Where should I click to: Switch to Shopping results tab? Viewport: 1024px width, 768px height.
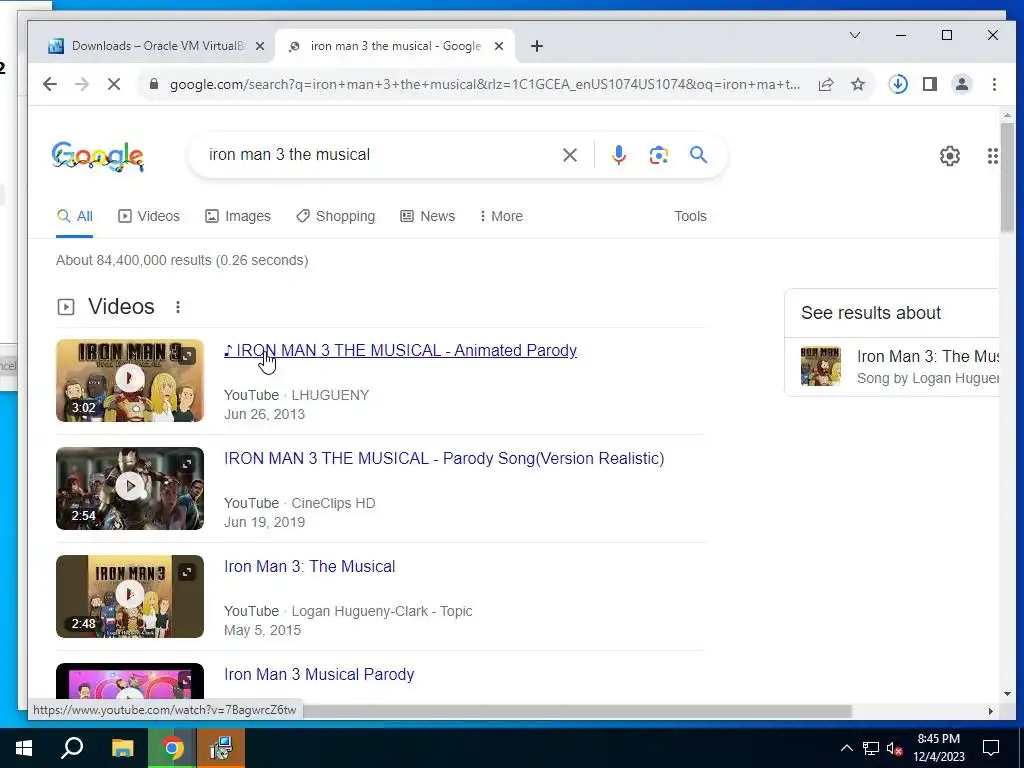pos(336,216)
